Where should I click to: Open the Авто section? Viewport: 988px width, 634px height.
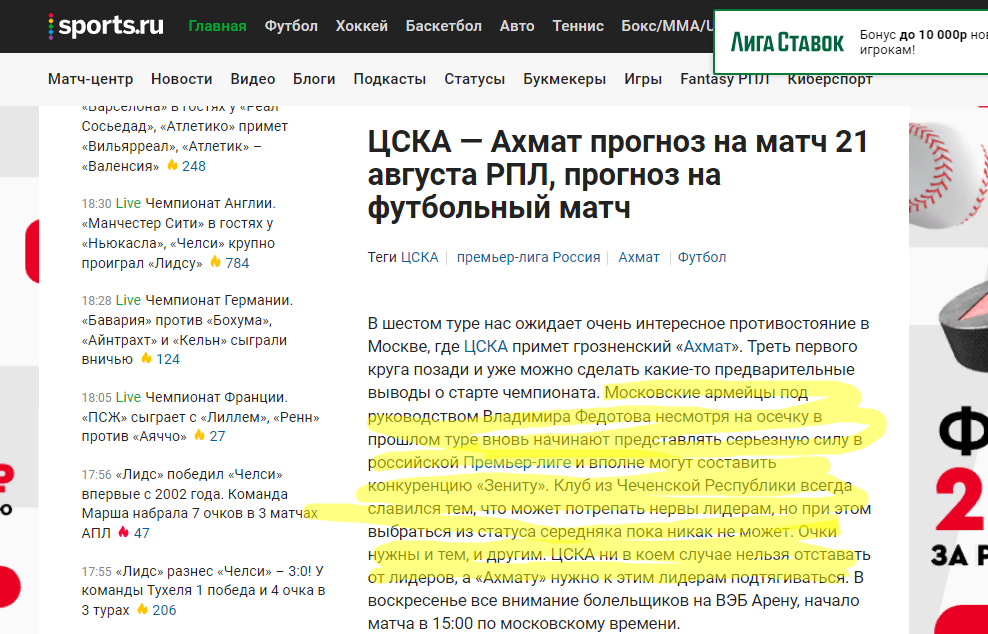pos(517,26)
